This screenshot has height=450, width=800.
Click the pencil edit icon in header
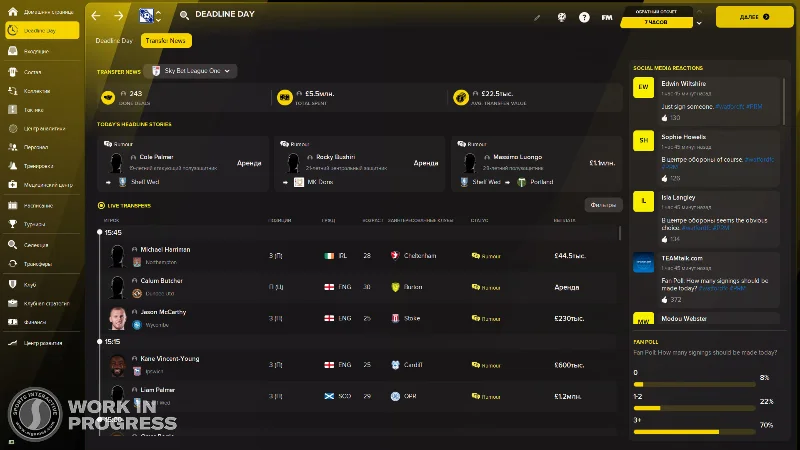[537, 17]
